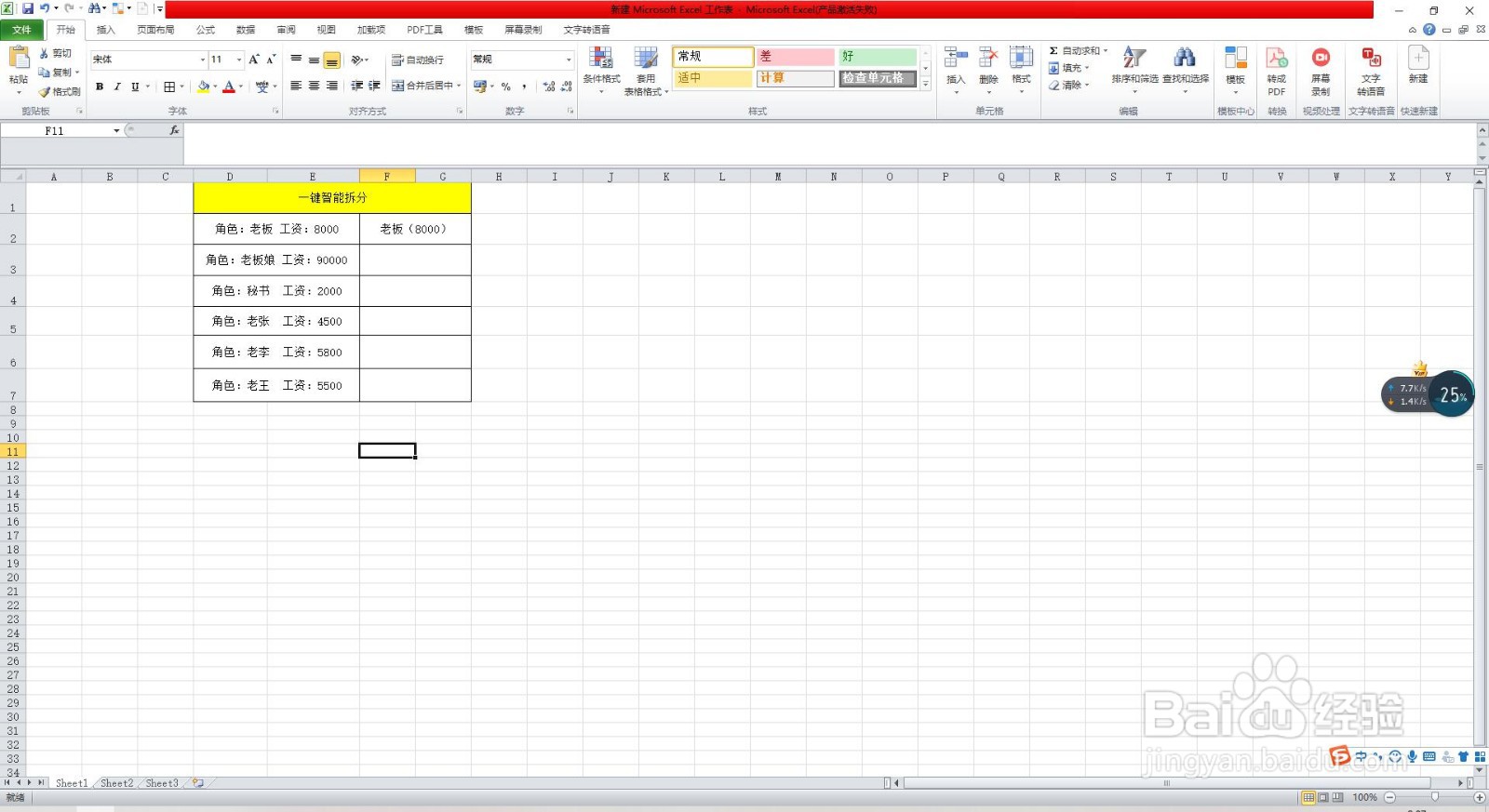Expand the 常规 number format dropdown
This screenshot has height=812, width=1489.
coord(569,60)
